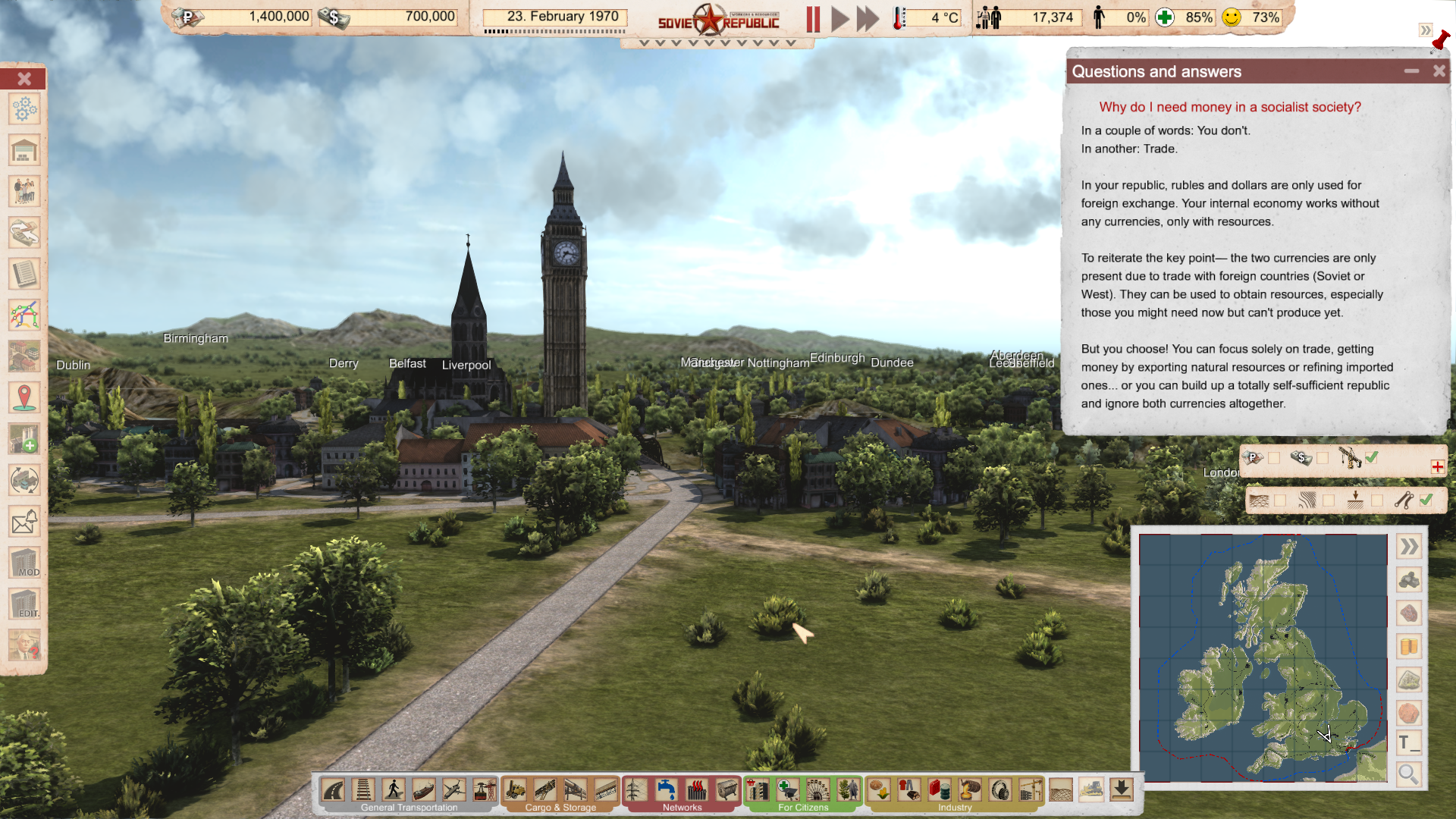Select the General Transportation category
Screen dimensions: 1456x819
(x=409, y=808)
